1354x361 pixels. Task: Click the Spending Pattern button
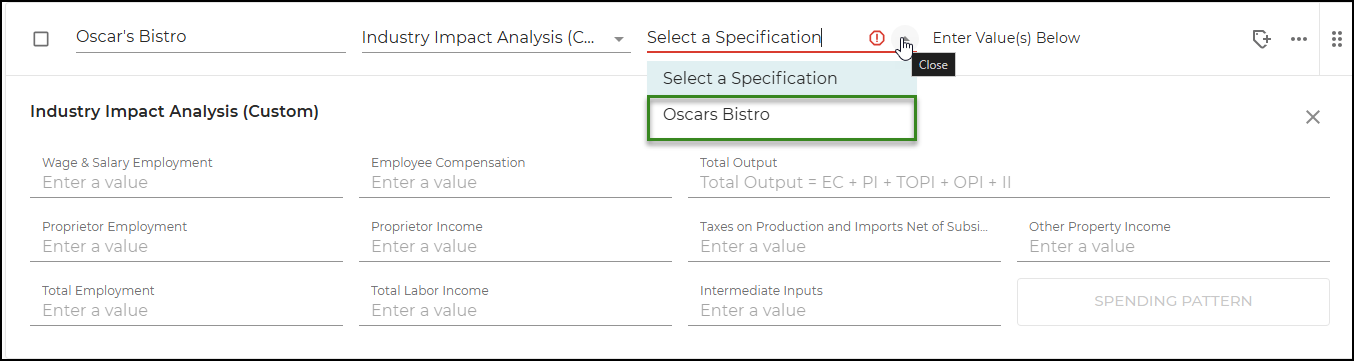(x=1173, y=301)
